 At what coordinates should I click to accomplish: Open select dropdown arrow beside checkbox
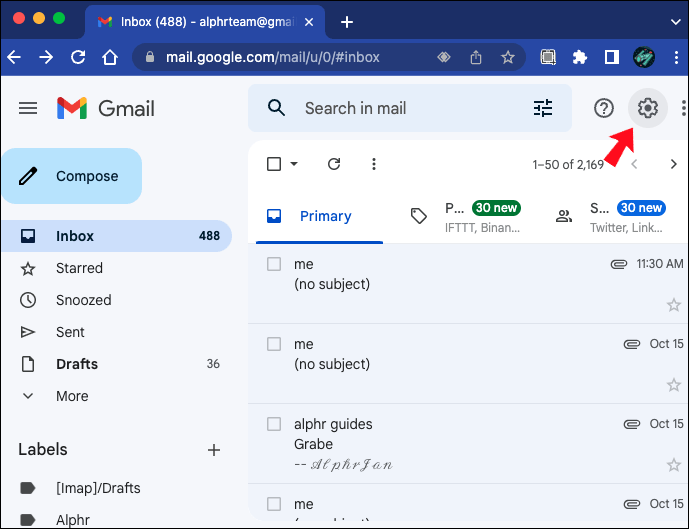click(x=294, y=164)
